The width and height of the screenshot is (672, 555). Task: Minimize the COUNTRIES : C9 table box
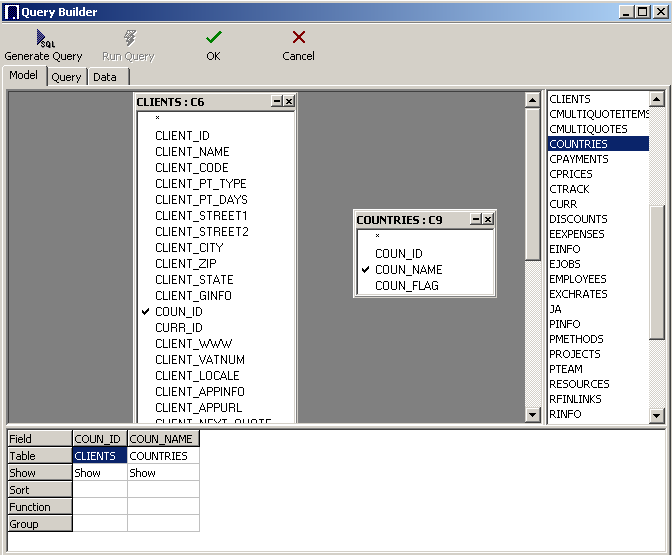pyautogui.click(x=477, y=220)
